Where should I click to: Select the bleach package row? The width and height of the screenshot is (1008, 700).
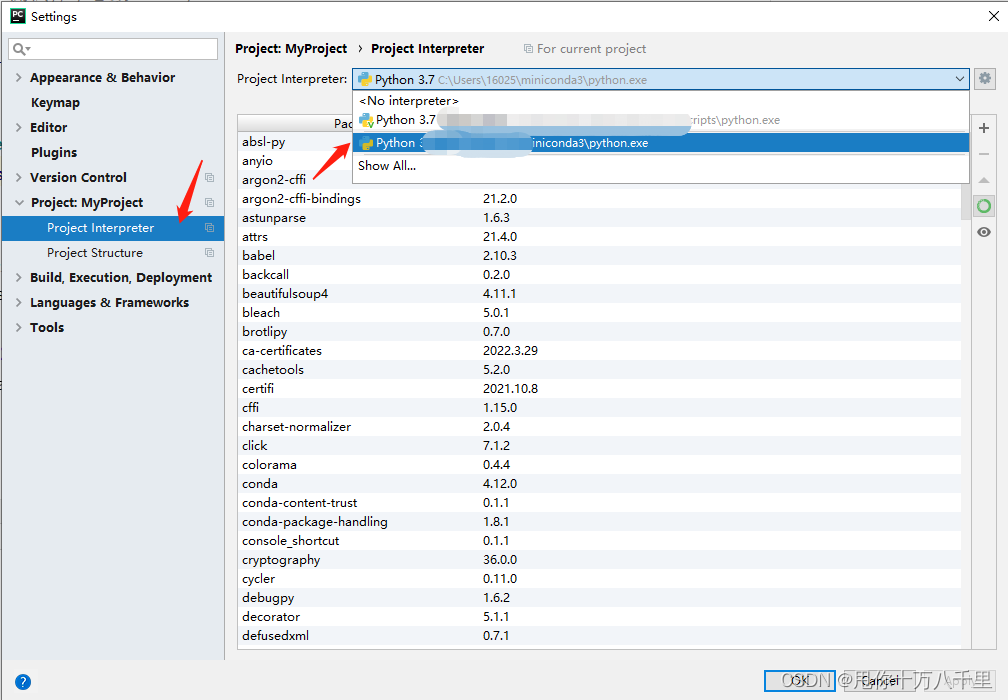point(599,313)
